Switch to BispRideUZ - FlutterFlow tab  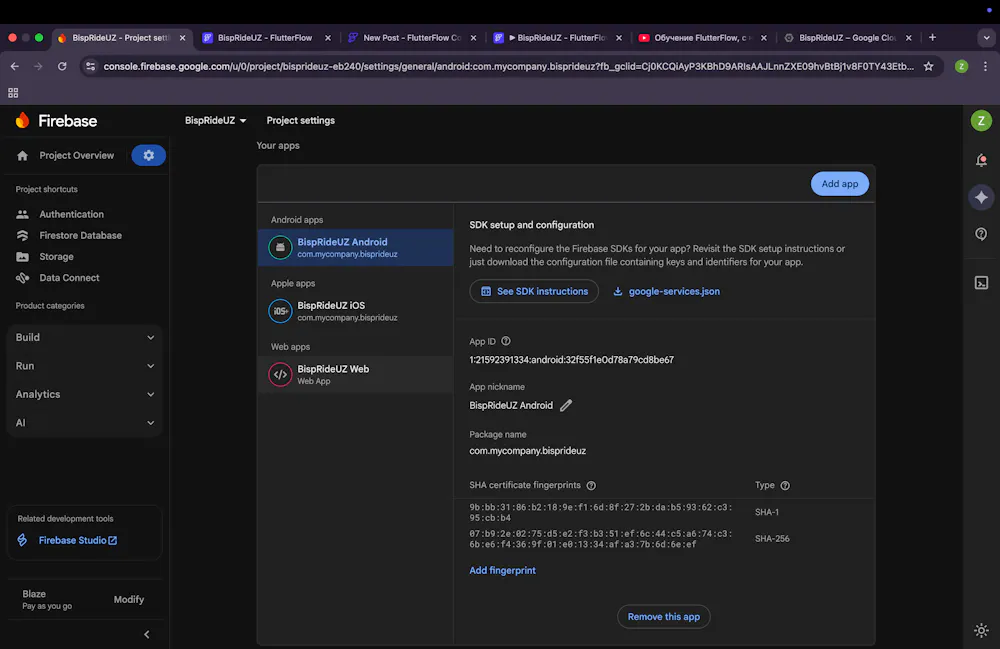pos(267,38)
